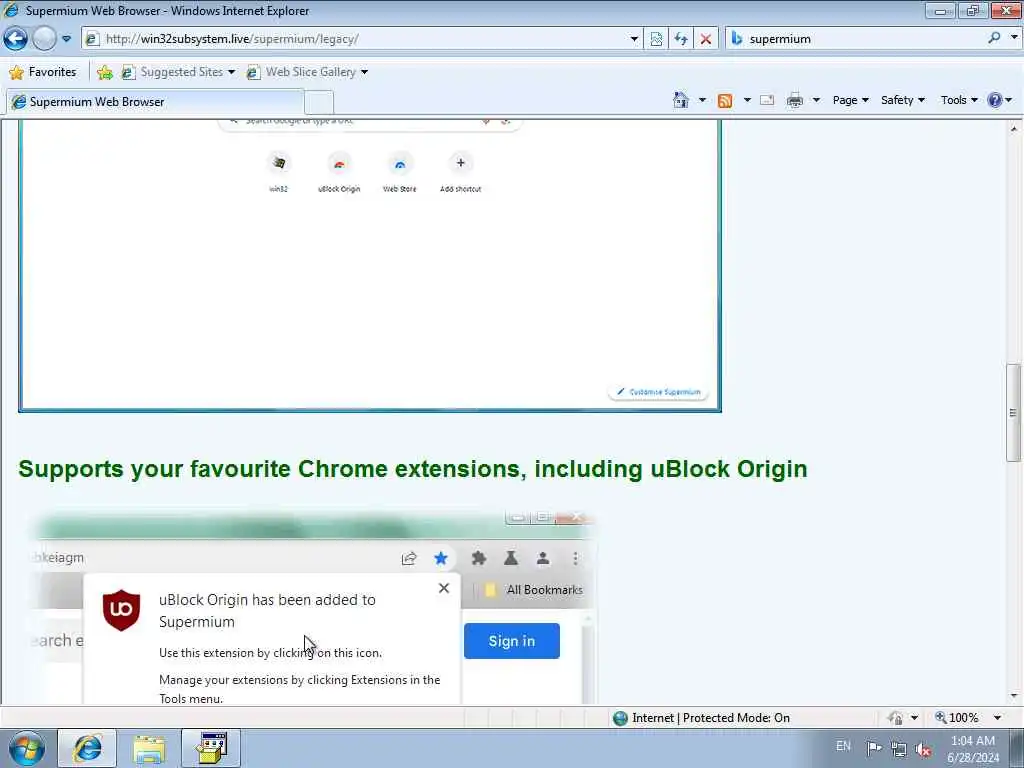Click the Refresh page icon
Viewport: 1024px width, 768px height.
point(681,39)
